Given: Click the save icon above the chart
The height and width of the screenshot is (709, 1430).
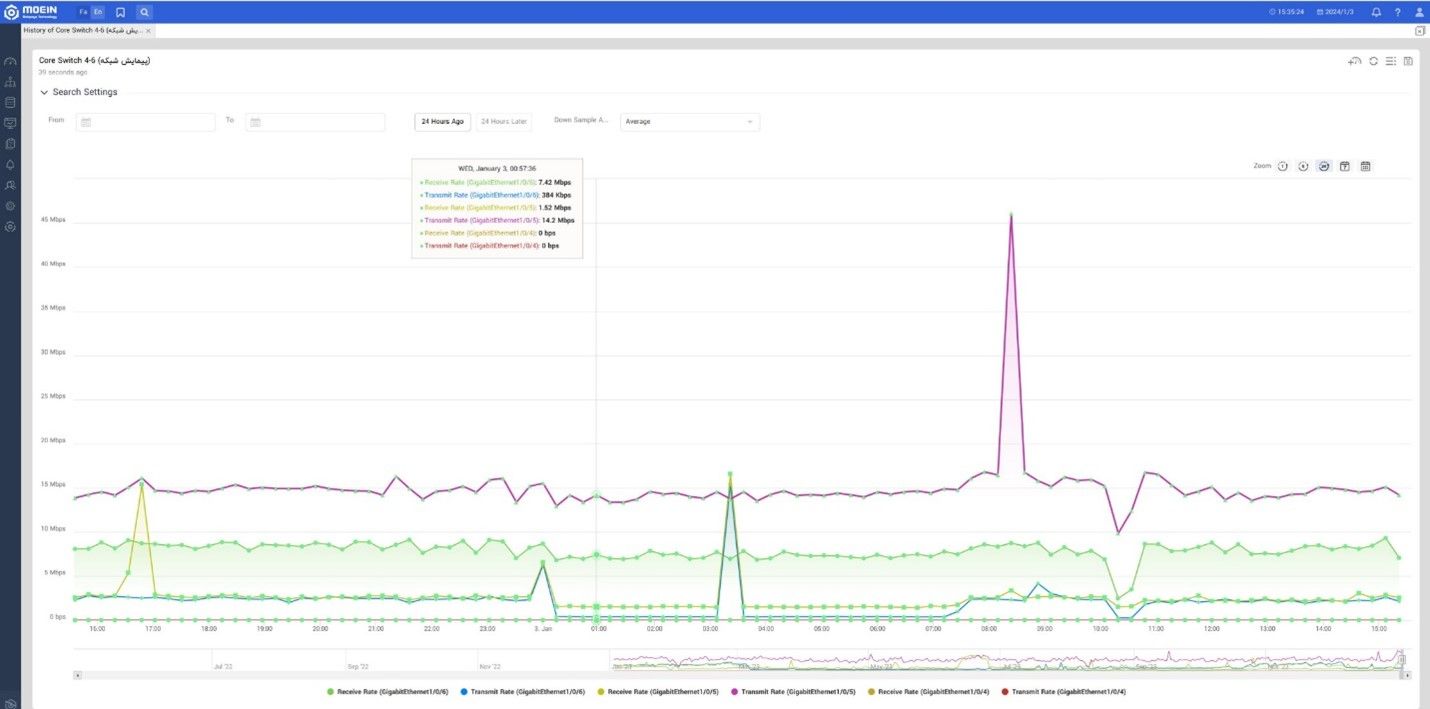Looking at the screenshot, I should coord(1408,61).
